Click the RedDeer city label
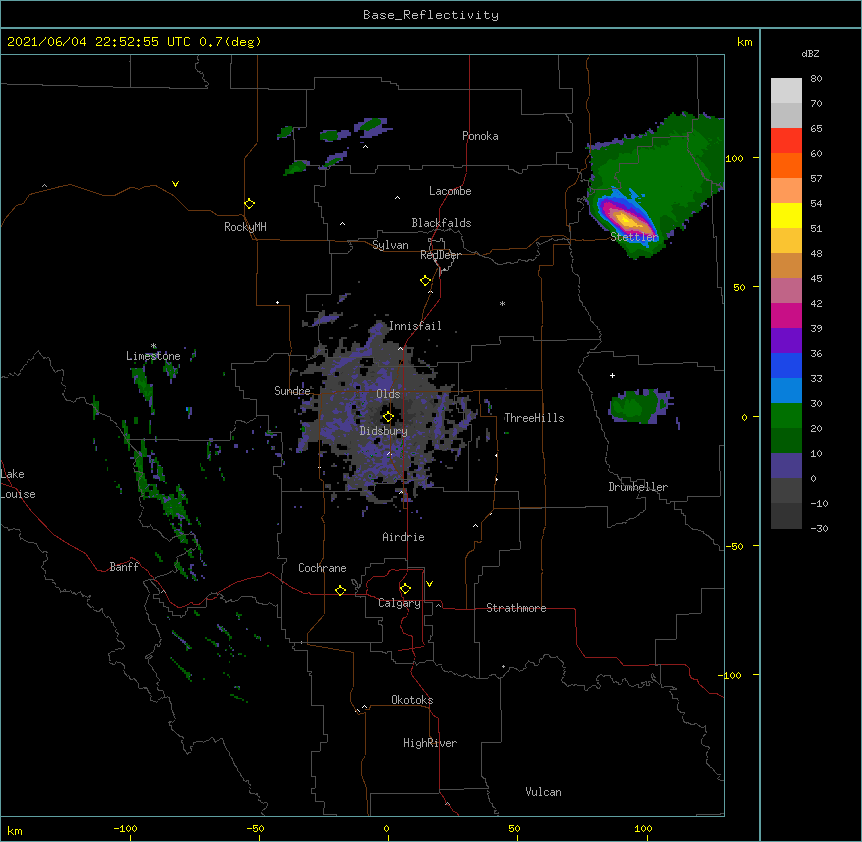 [440, 255]
